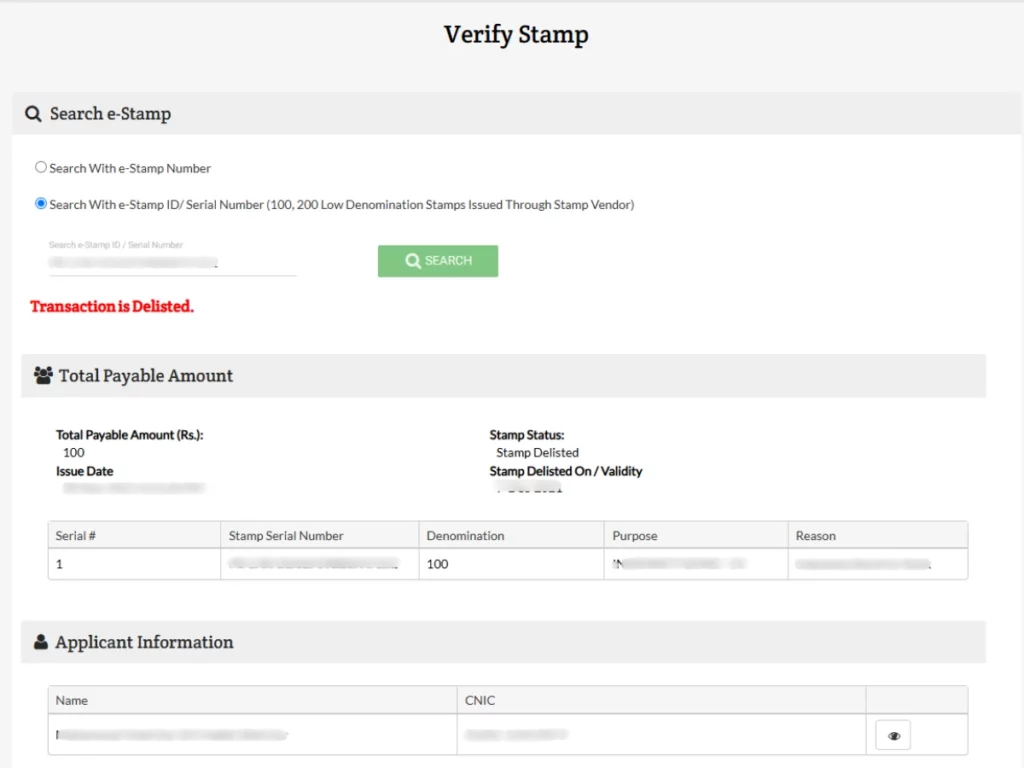Click the Serial # column header
The width and height of the screenshot is (1024, 768).
pos(76,536)
